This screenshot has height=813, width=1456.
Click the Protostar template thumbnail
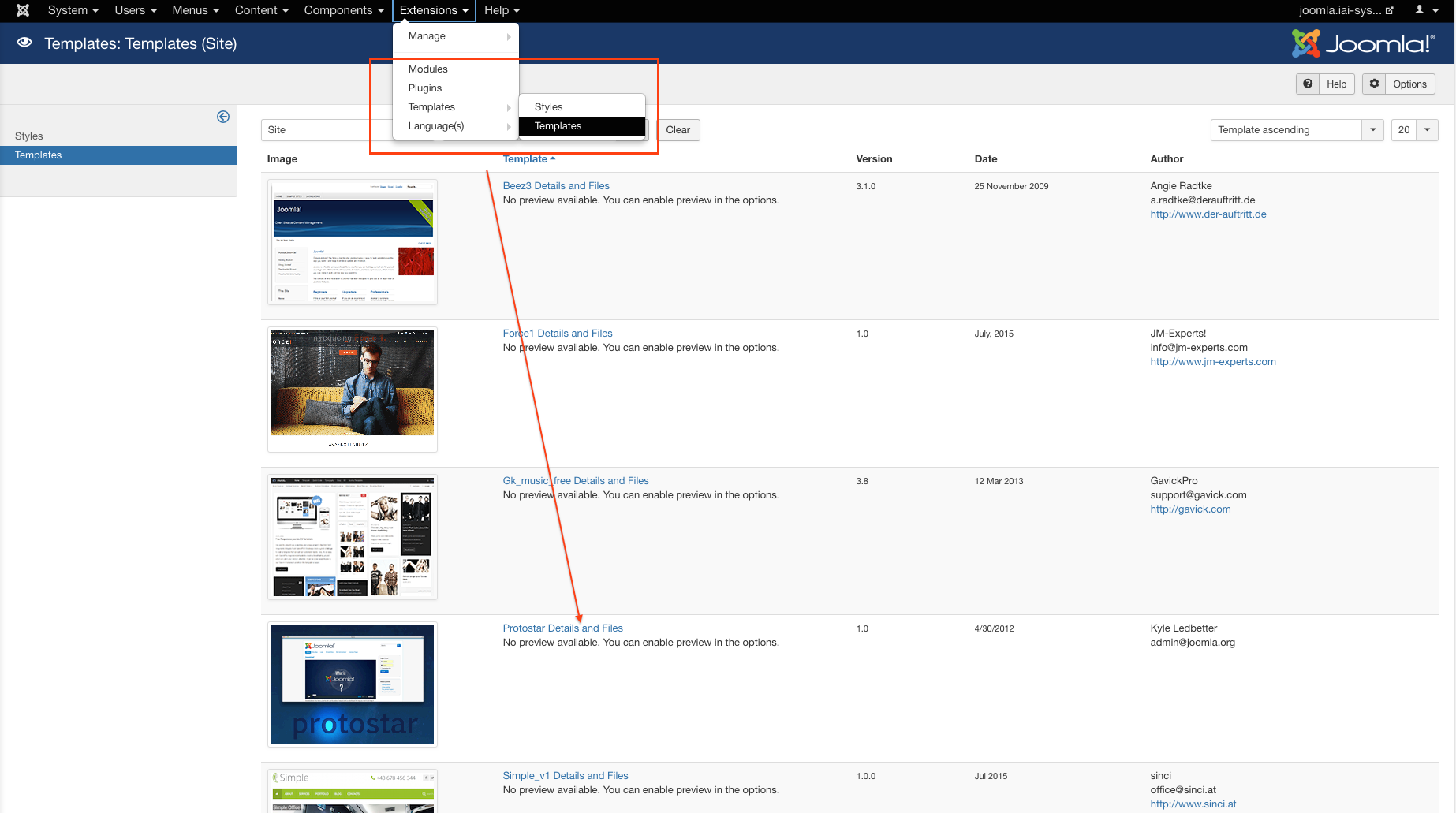point(353,684)
